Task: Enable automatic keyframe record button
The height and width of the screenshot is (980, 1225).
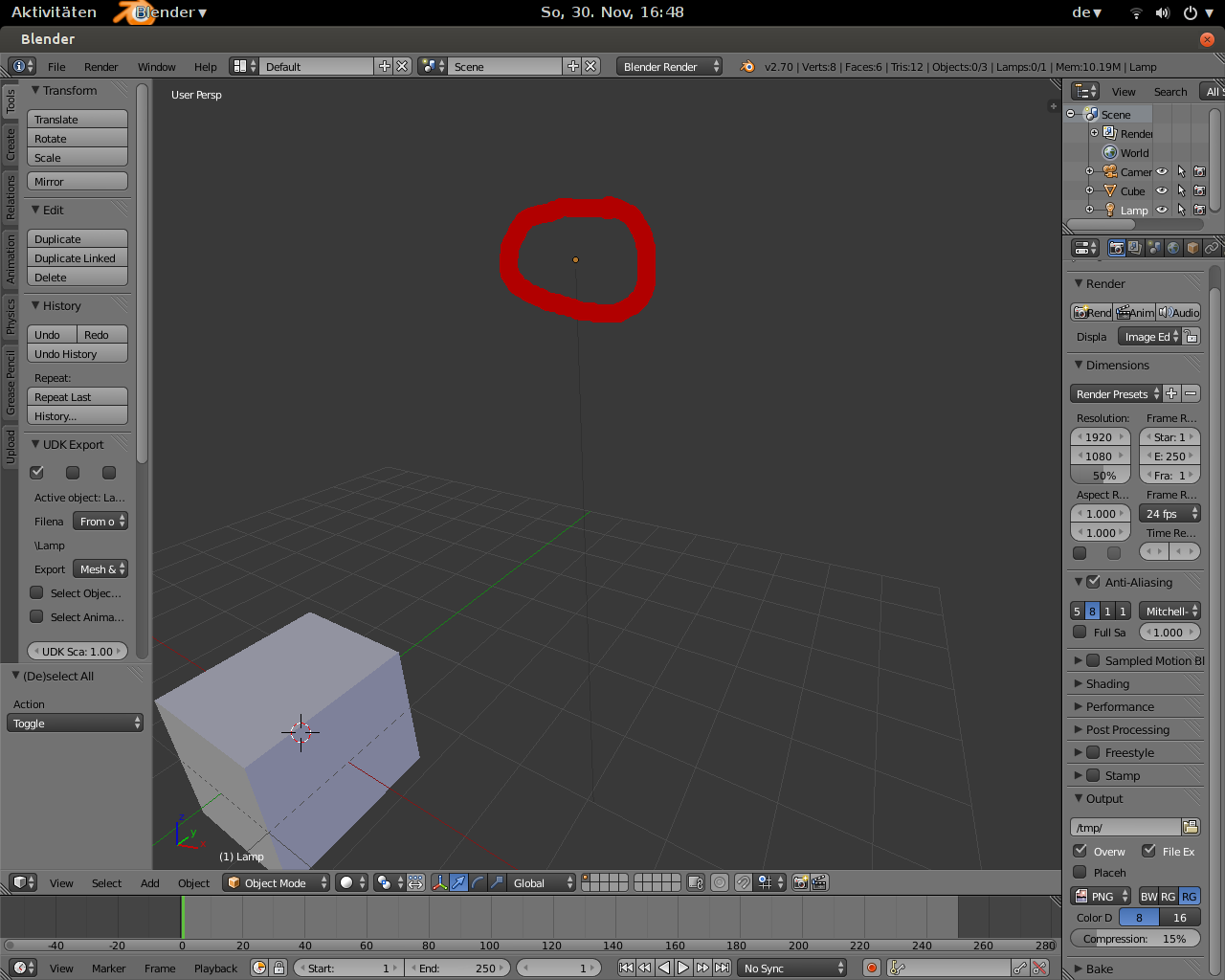Action: [872, 968]
